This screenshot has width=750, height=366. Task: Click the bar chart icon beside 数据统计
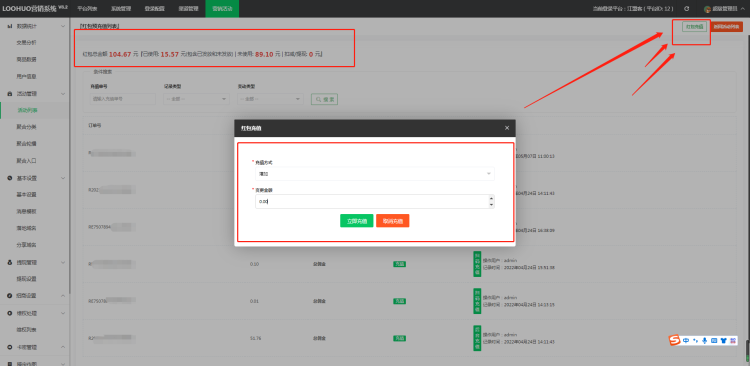pyautogui.click(x=10, y=26)
